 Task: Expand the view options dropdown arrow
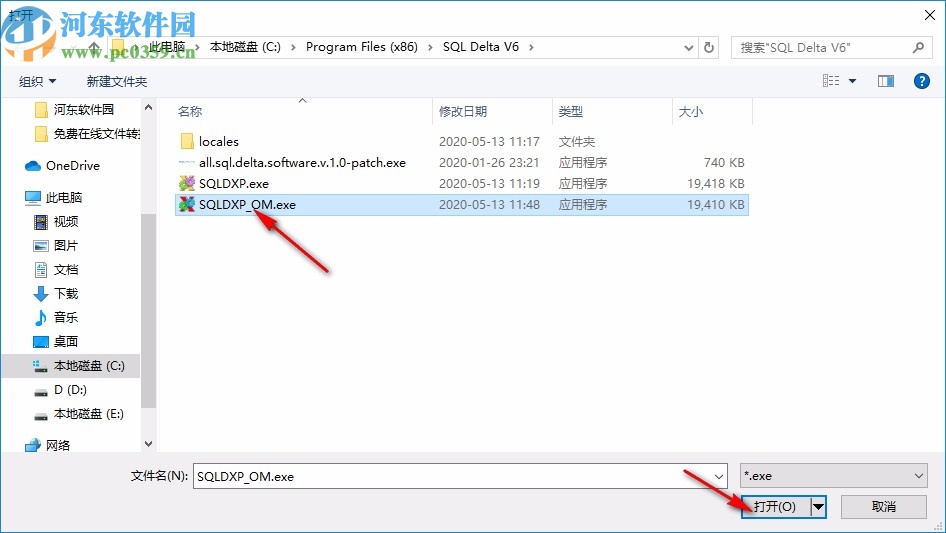pos(852,81)
